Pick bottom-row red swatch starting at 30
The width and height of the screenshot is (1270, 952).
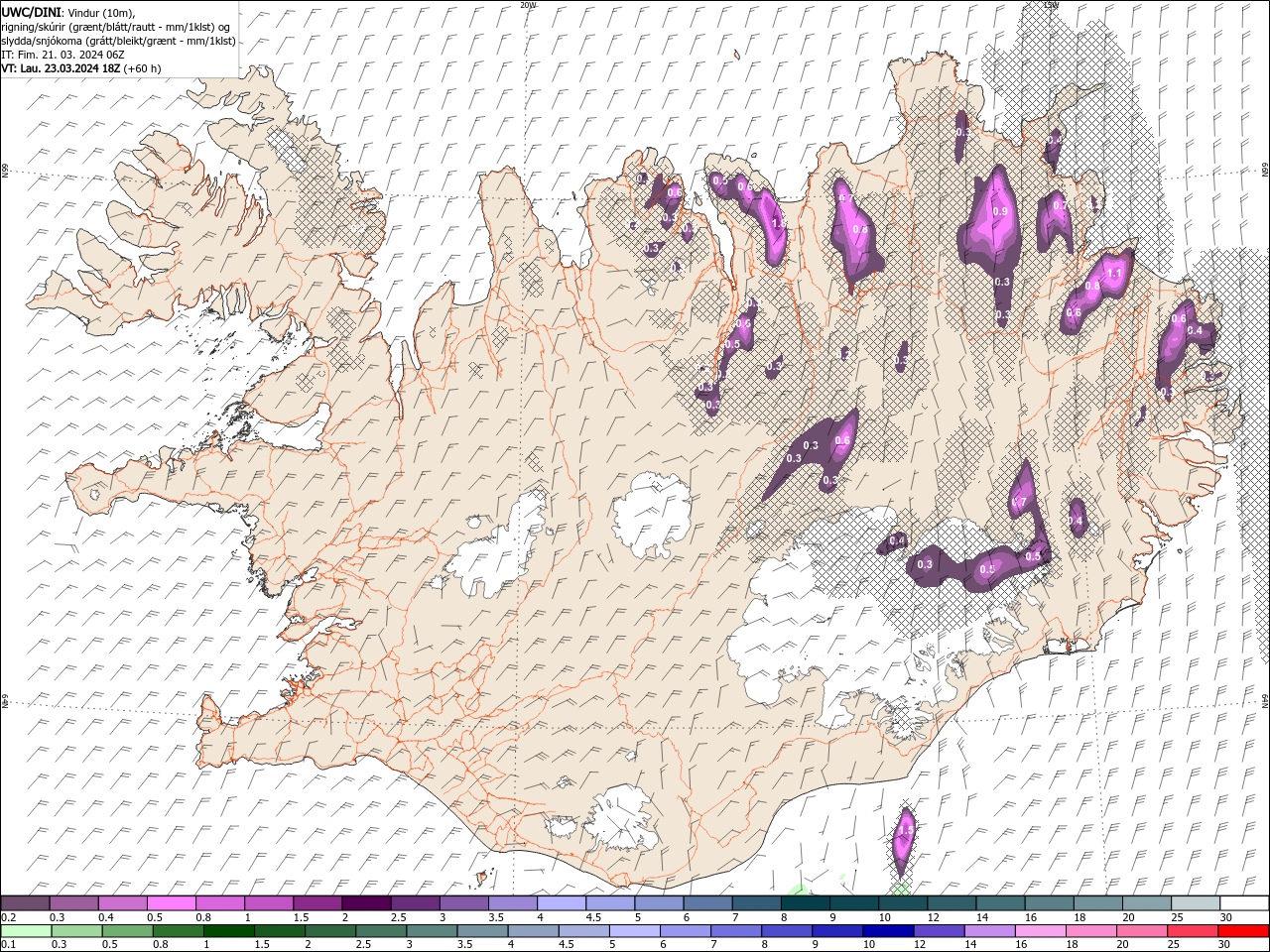pos(1244,931)
